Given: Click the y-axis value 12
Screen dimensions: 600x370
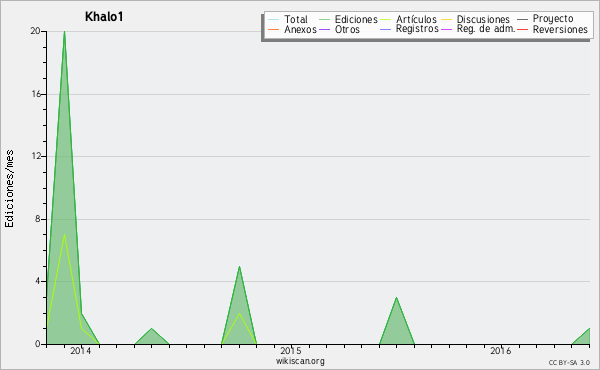Looking at the screenshot, I should [x=36, y=156].
